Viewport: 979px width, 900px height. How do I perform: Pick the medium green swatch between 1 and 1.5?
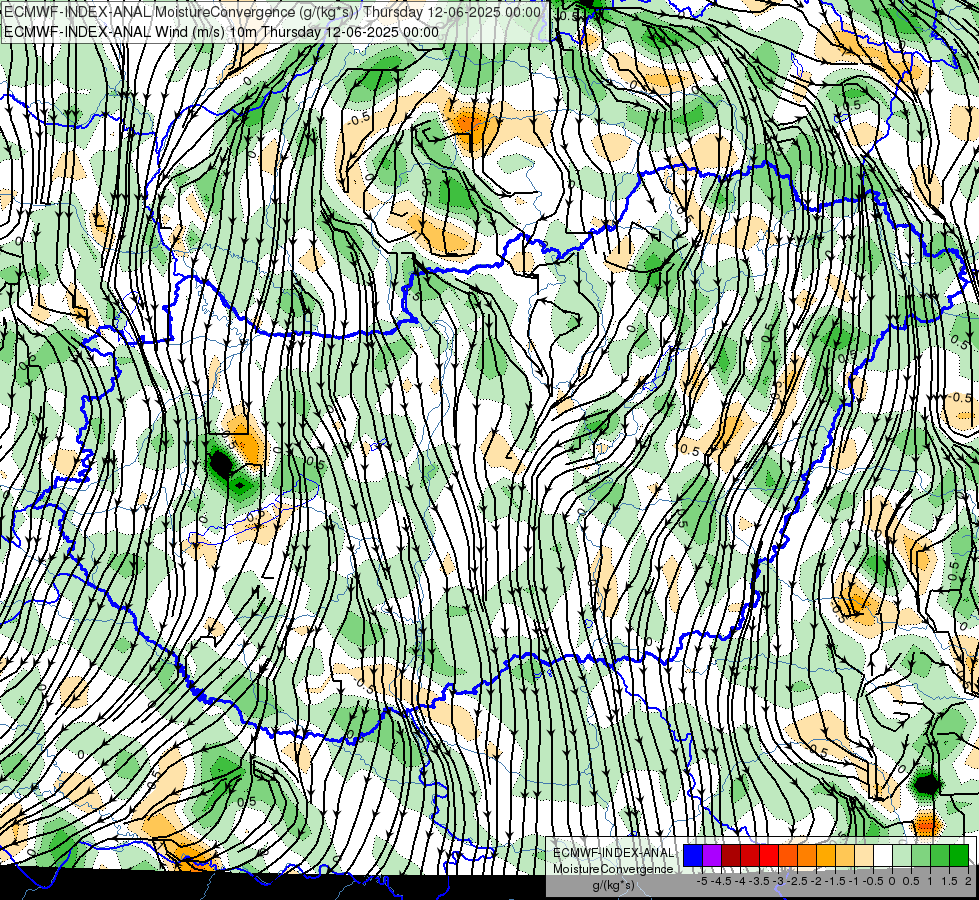tap(940, 855)
